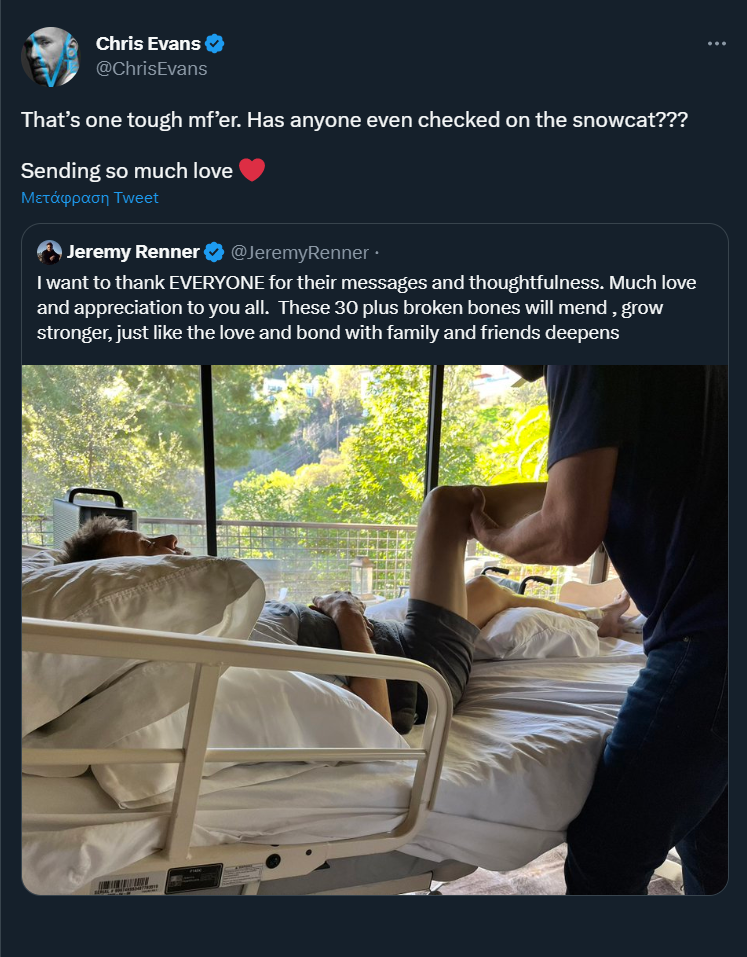Click Jeremy Renner's small profile avatar
Screen dimensions: 747x957
pos(49,252)
